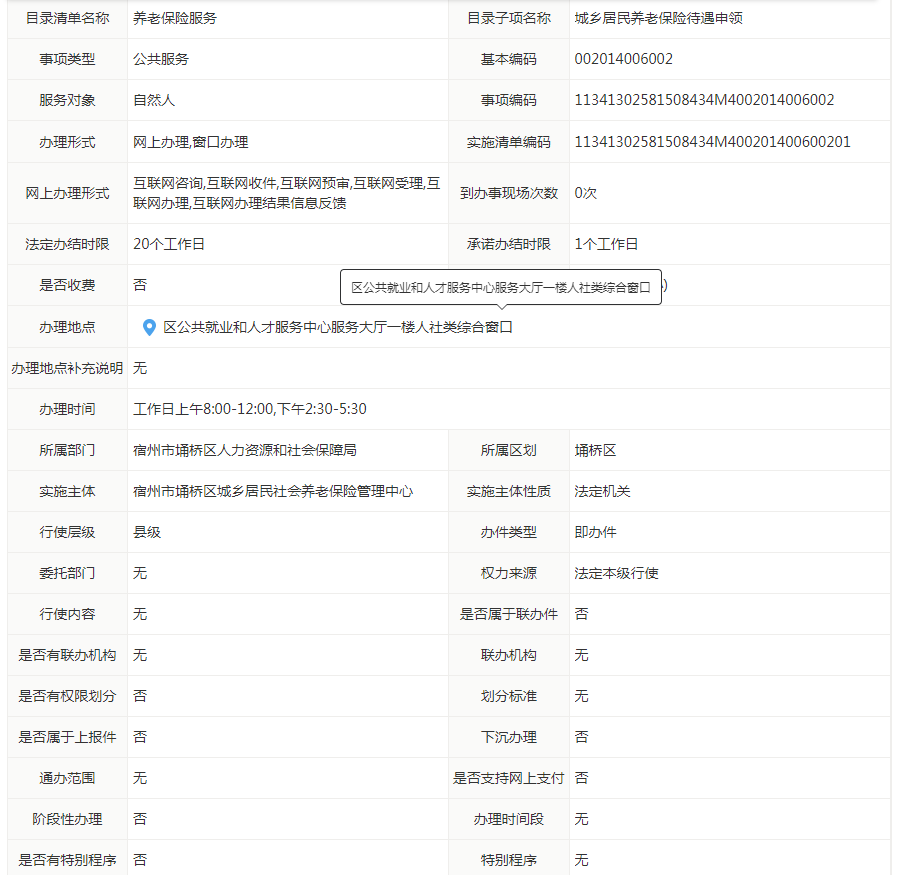Click the blue location pin icon
The width and height of the screenshot is (903, 875).
click(x=149, y=327)
